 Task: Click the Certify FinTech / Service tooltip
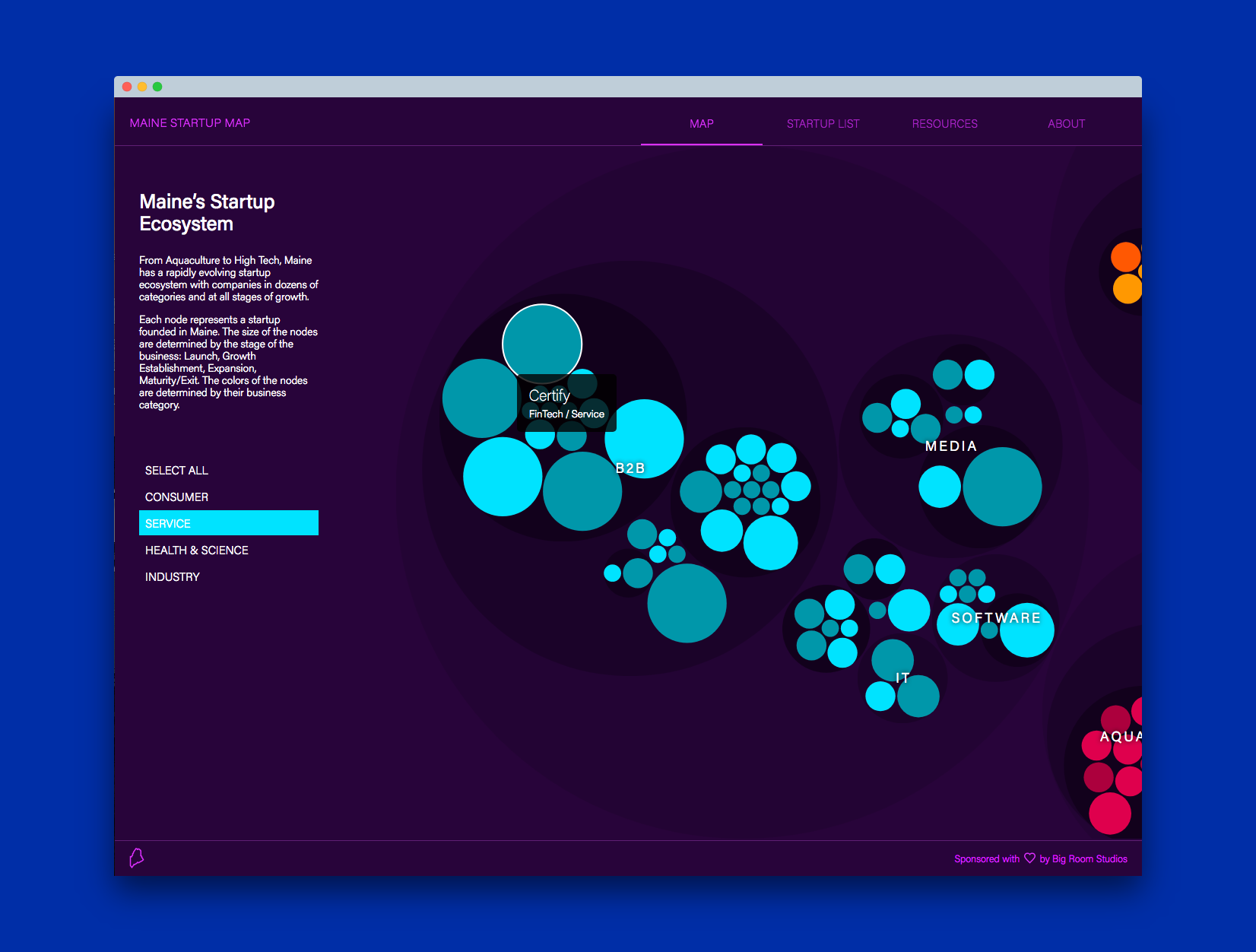click(566, 403)
